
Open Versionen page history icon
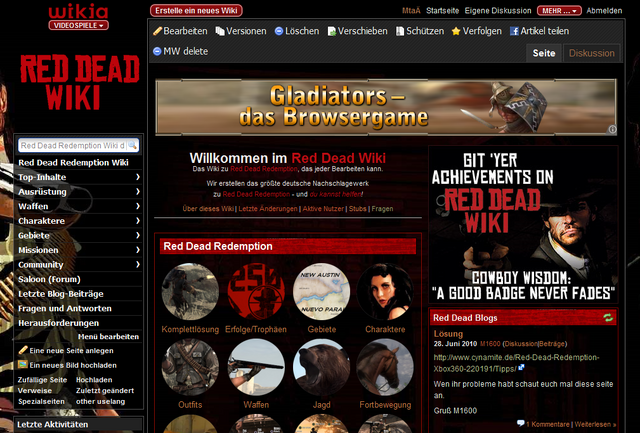coord(220,31)
